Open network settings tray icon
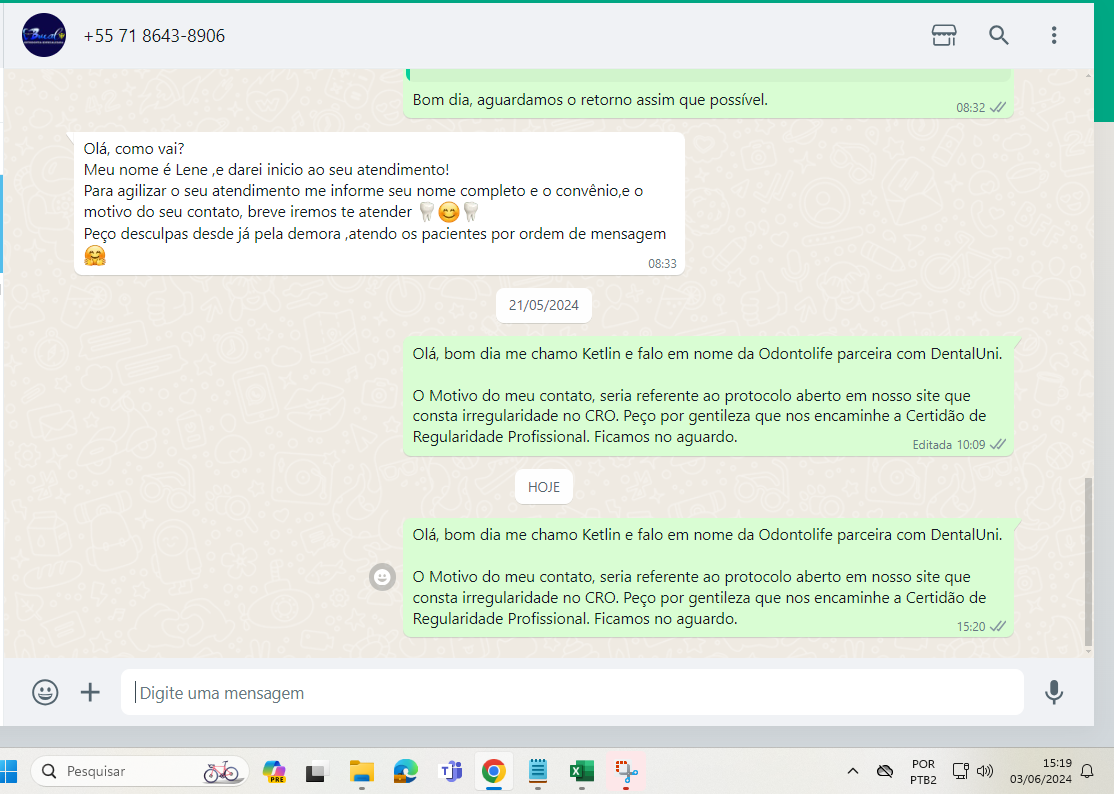This screenshot has width=1114, height=794. [961, 771]
